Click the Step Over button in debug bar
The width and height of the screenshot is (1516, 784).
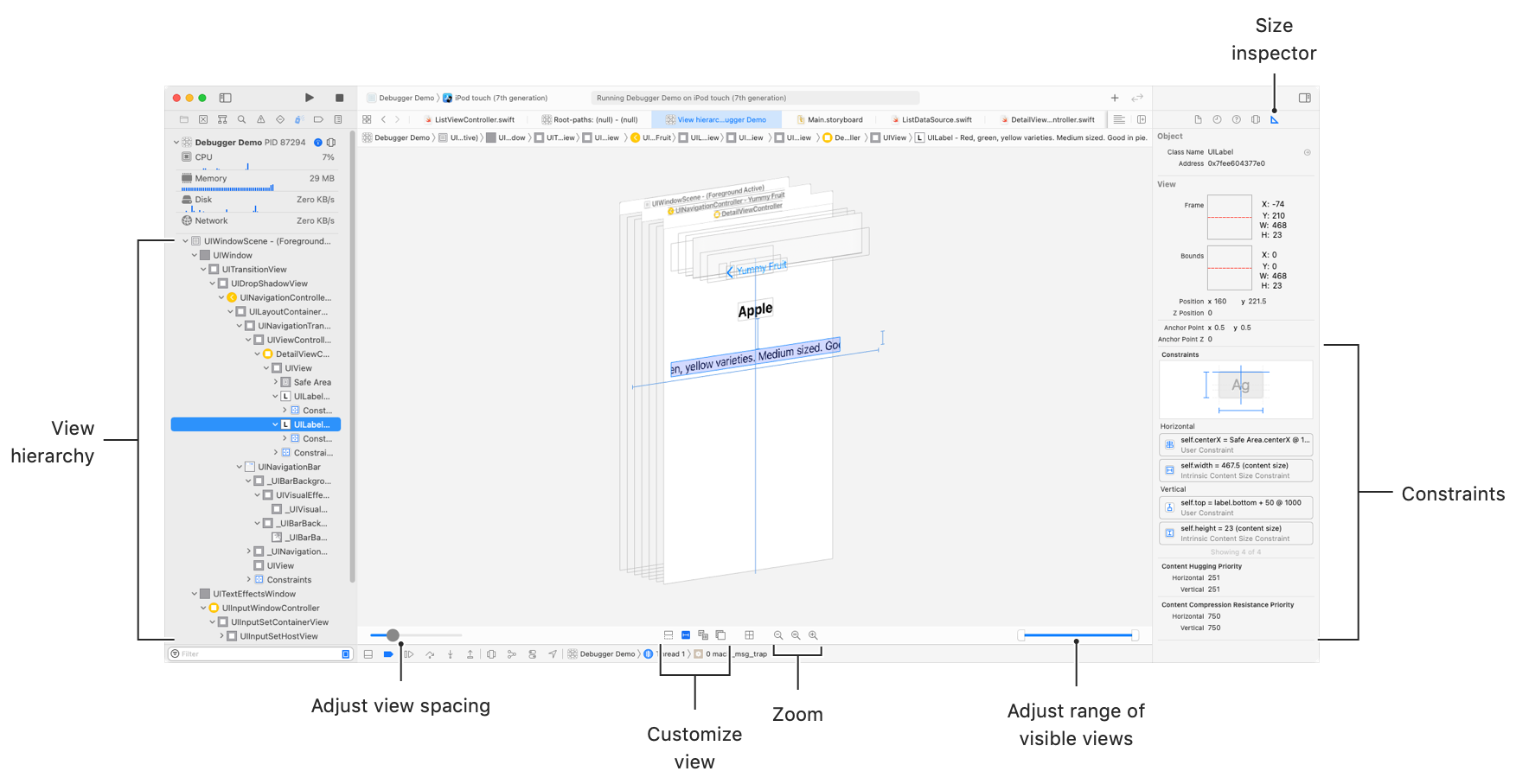pyautogui.click(x=430, y=654)
